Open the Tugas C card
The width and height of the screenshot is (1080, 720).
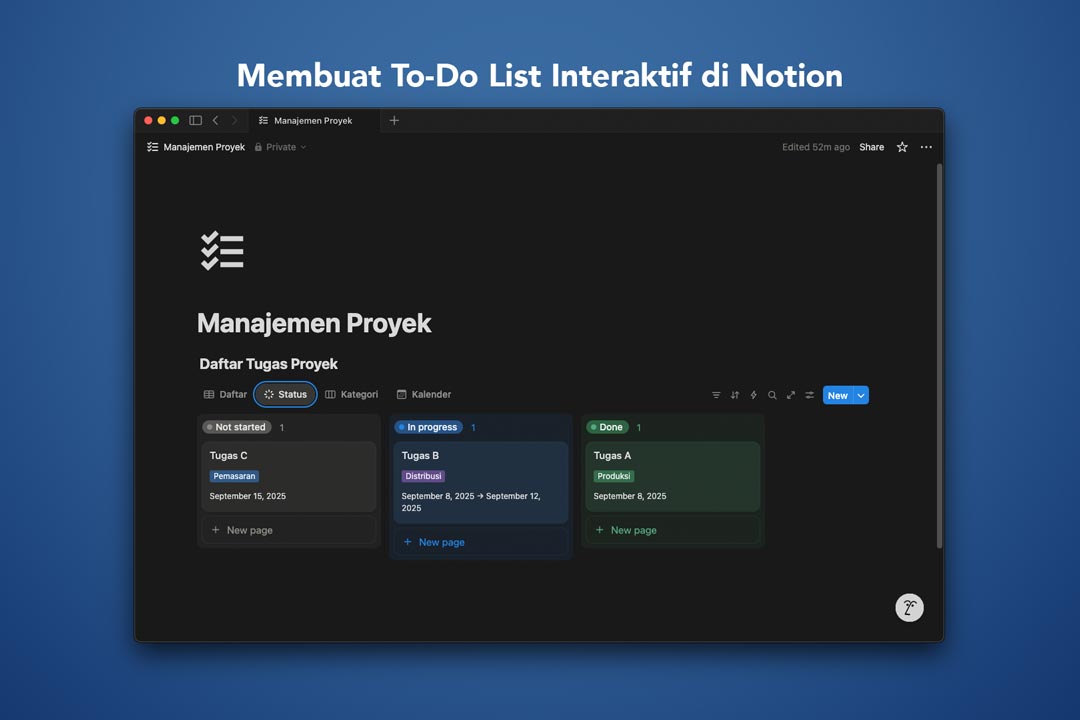289,477
